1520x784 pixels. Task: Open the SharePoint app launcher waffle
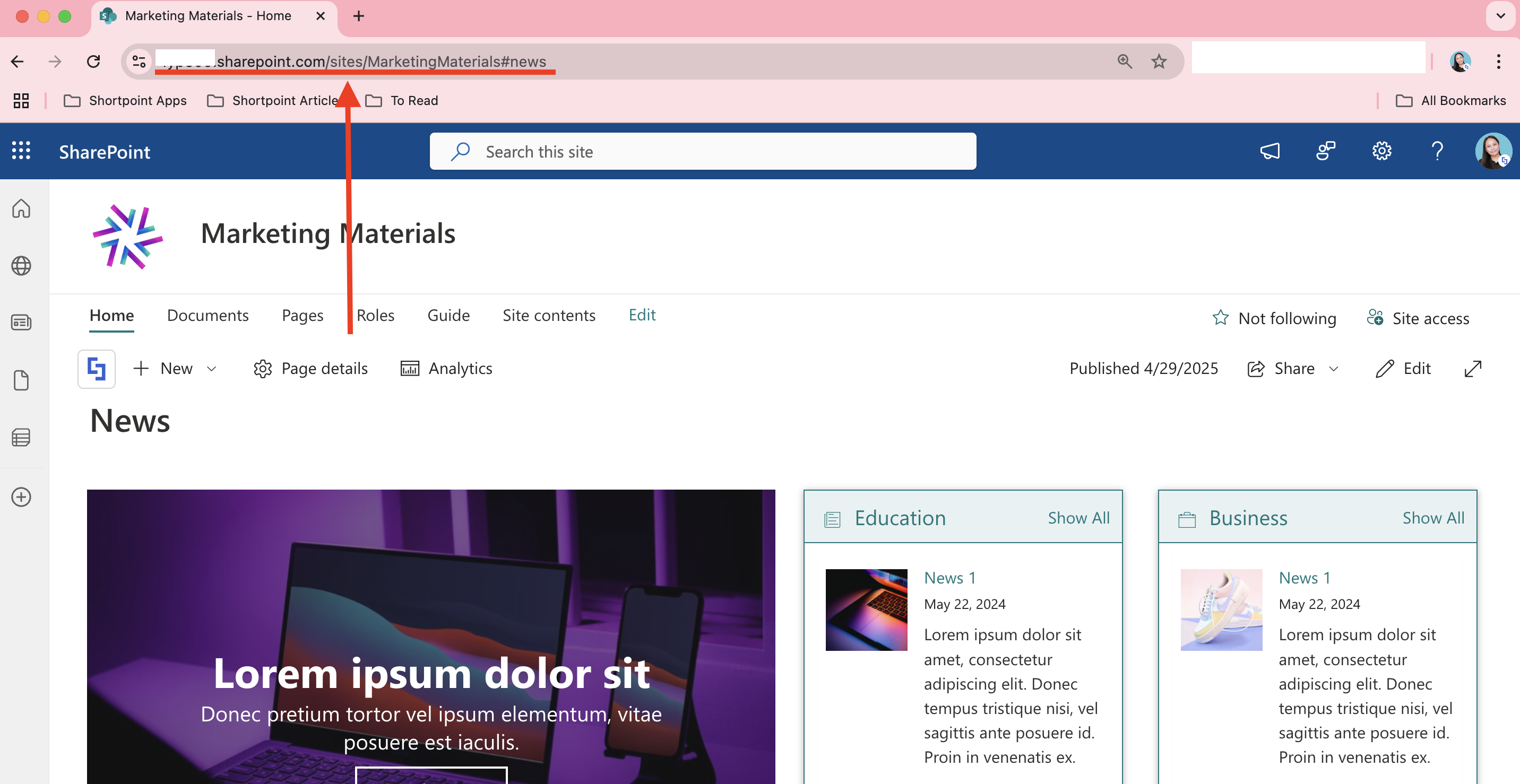(21, 151)
